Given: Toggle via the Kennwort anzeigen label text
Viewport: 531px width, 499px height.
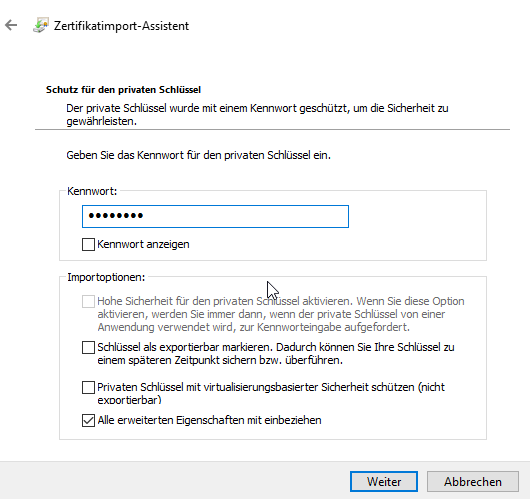Looking at the screenshot, I should pos(143,244).
